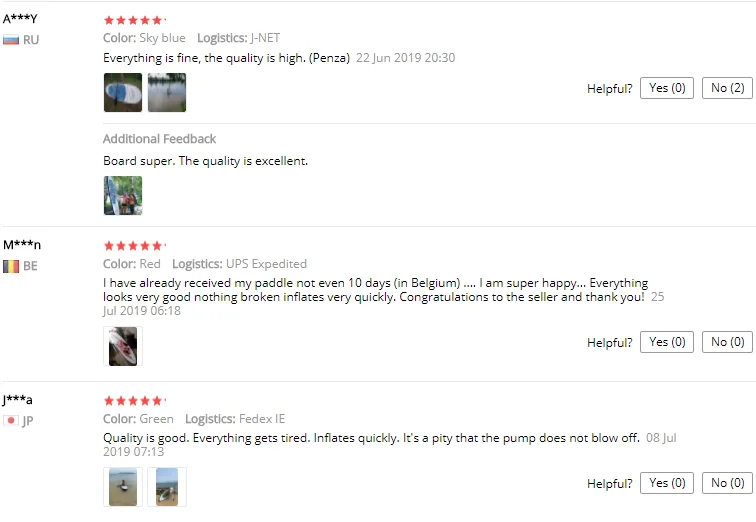This screenshot has width=756, height=522.
Task: Click the Russian flag icon beside RU
Action: [x=11, y=40]
